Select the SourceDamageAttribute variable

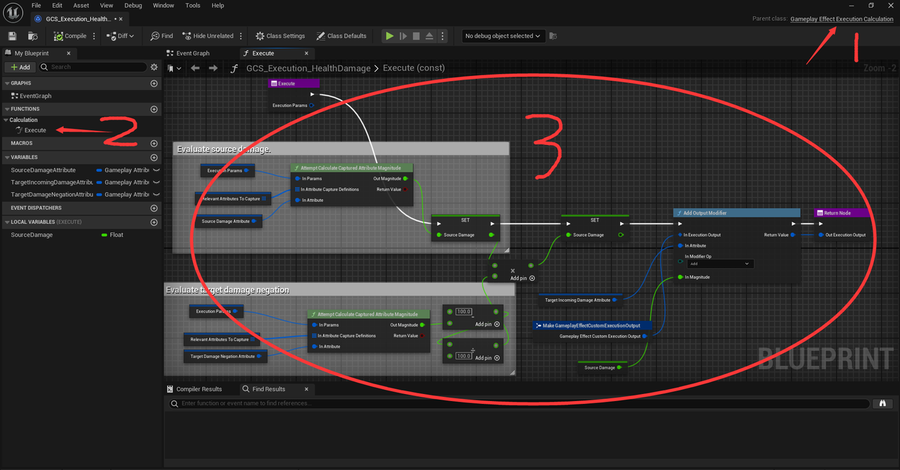point(43,170)
